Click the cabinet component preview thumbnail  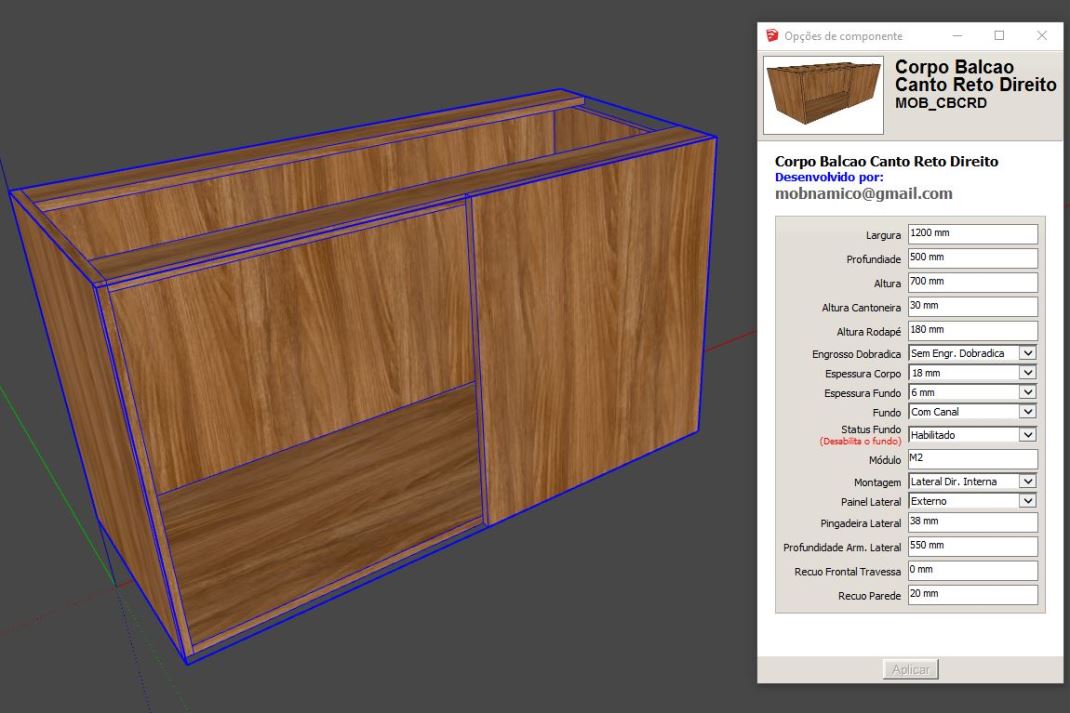[823, 95]
